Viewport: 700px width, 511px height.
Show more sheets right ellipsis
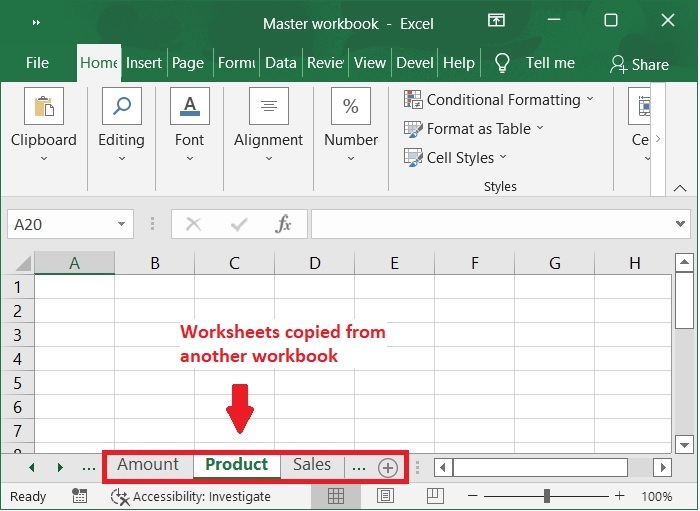[359, 468]
